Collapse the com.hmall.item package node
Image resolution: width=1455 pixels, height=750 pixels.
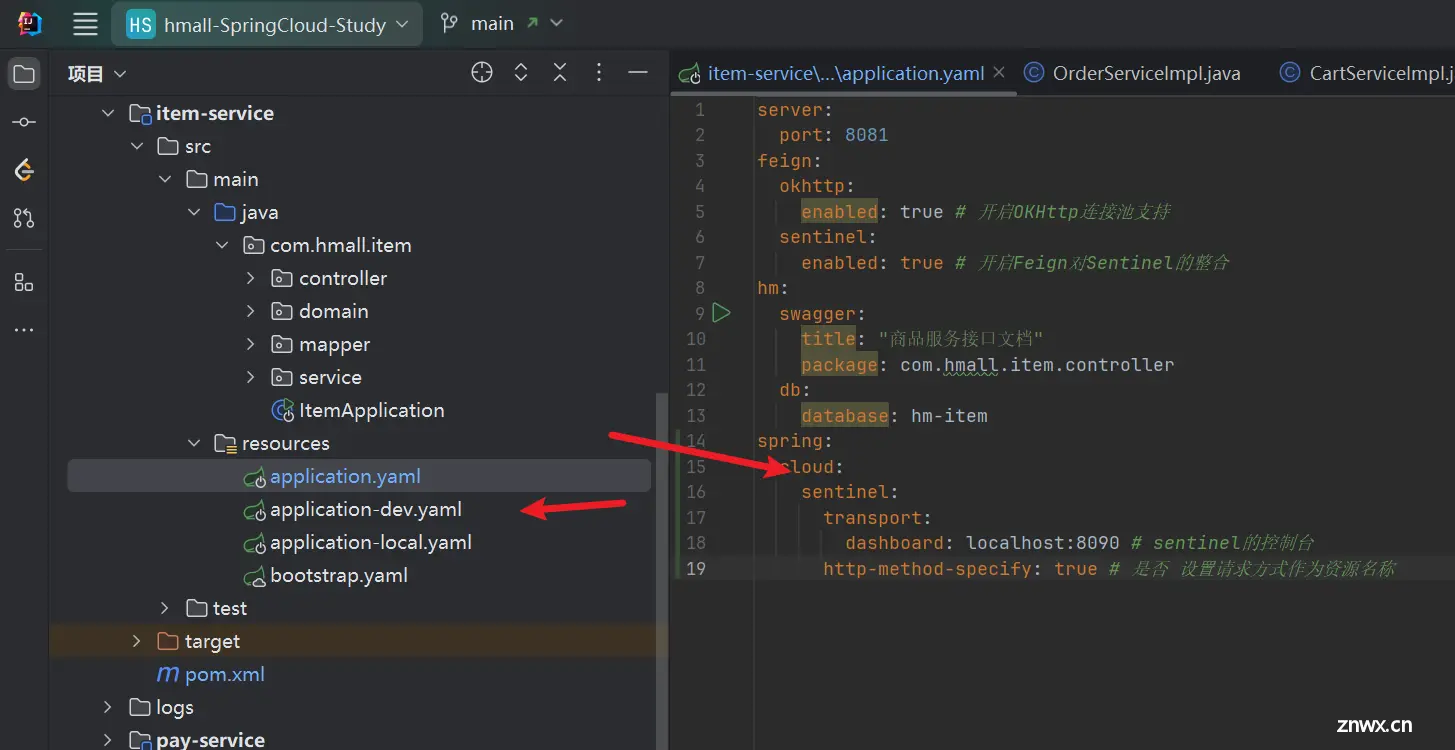click(x=222, y=246)
